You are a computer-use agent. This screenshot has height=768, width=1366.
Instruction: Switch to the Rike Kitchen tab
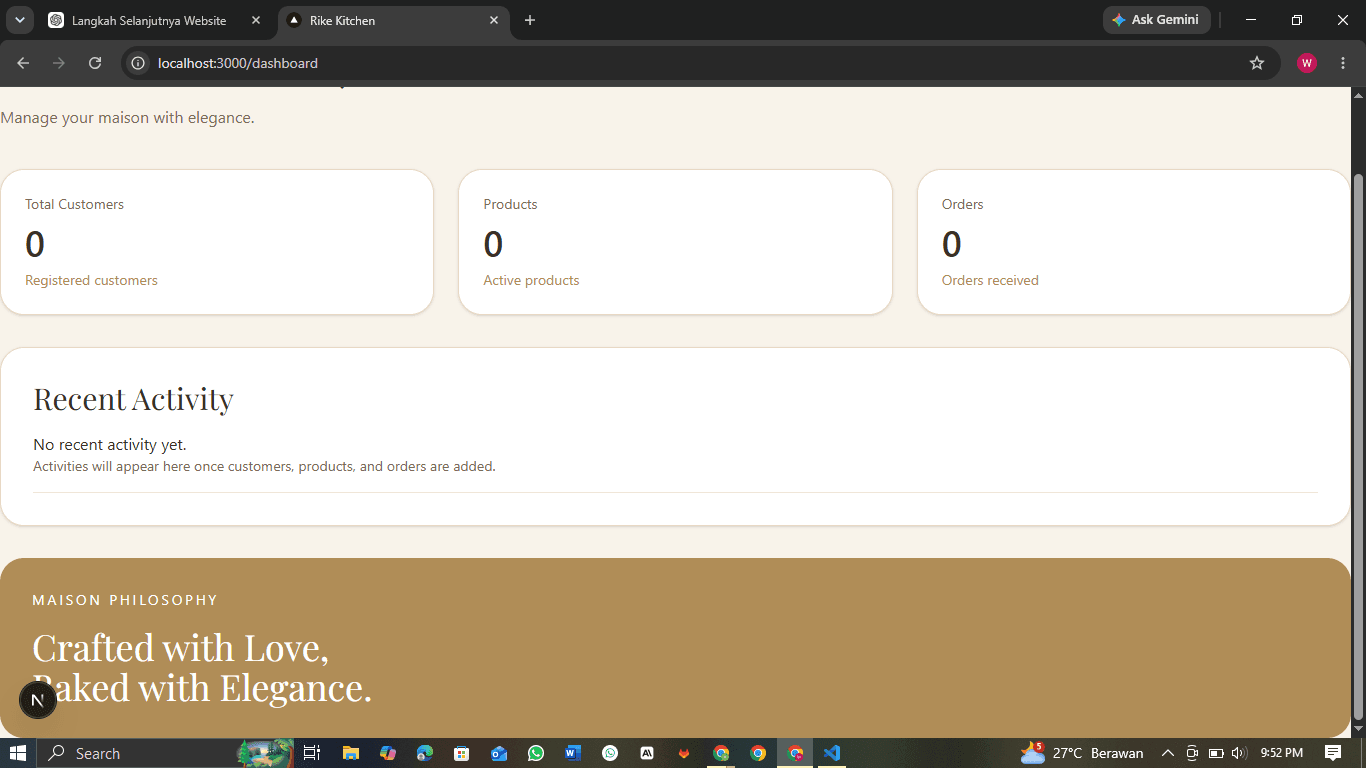(x=393, y=20)
